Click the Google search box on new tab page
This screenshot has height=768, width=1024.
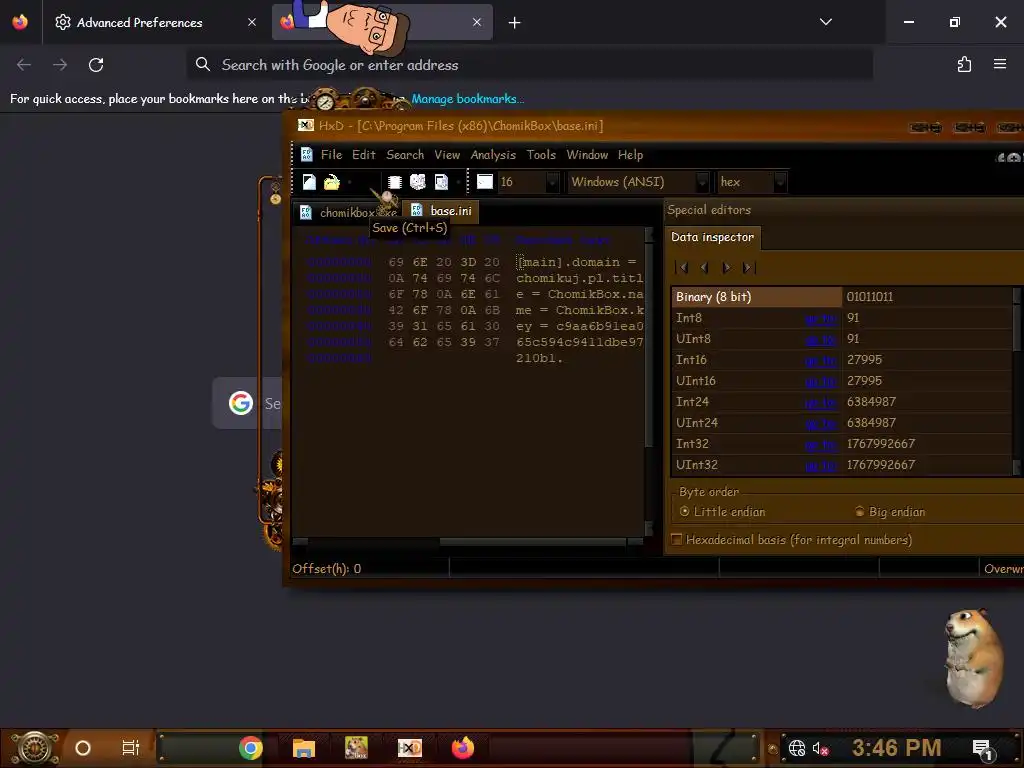click(x=247, y=403)
